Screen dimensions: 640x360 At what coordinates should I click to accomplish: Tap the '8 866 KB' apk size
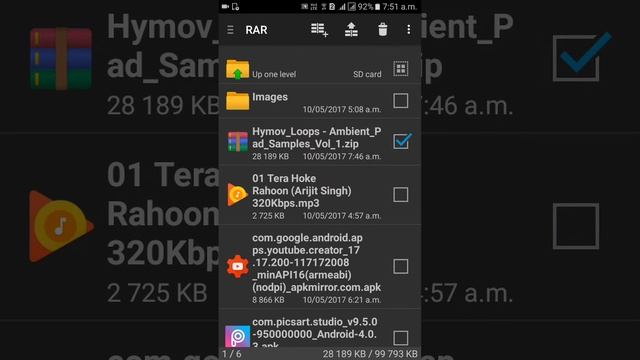click(268, 300)
